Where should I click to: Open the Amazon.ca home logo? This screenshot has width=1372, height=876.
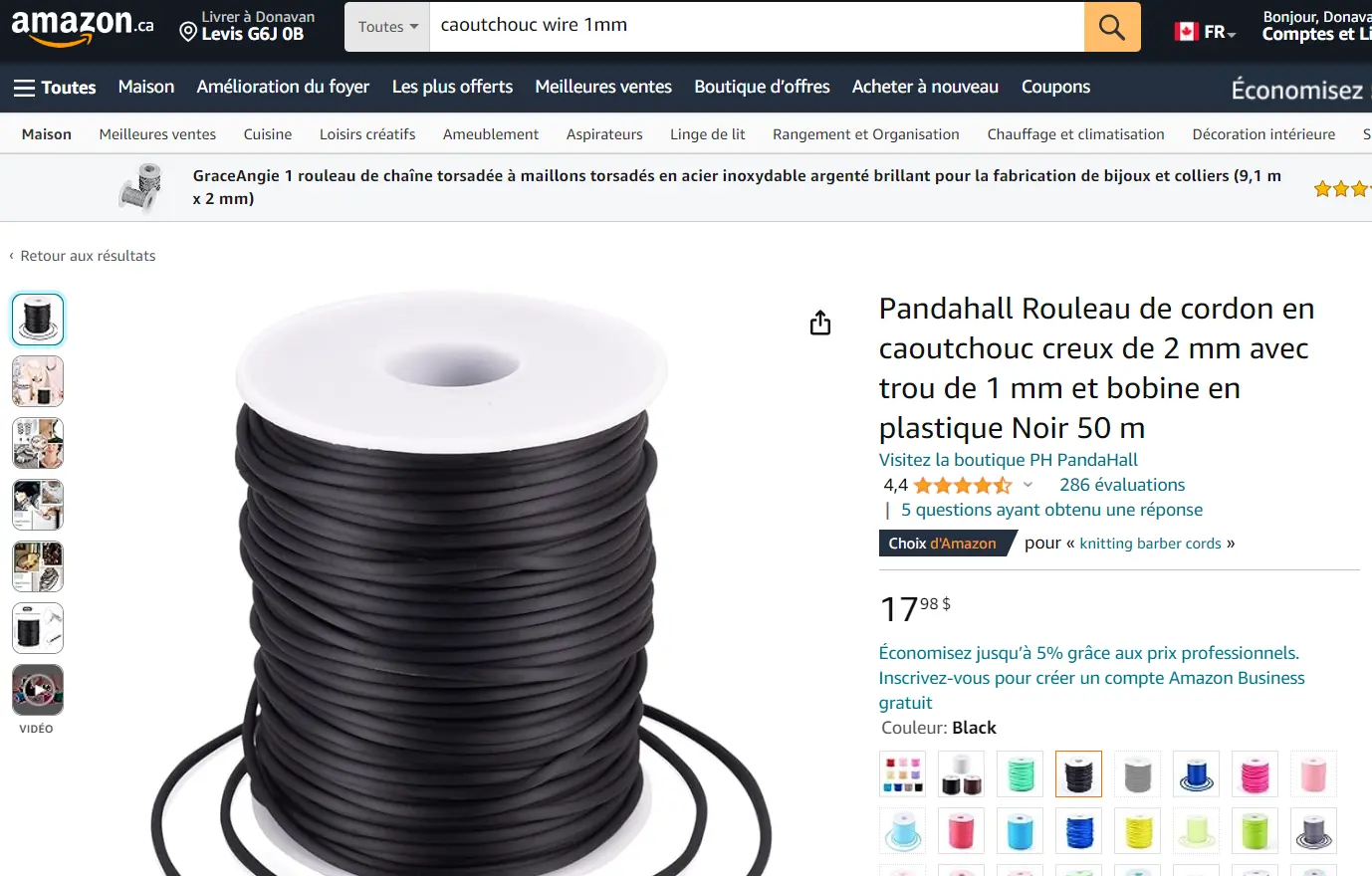[82, 27]
